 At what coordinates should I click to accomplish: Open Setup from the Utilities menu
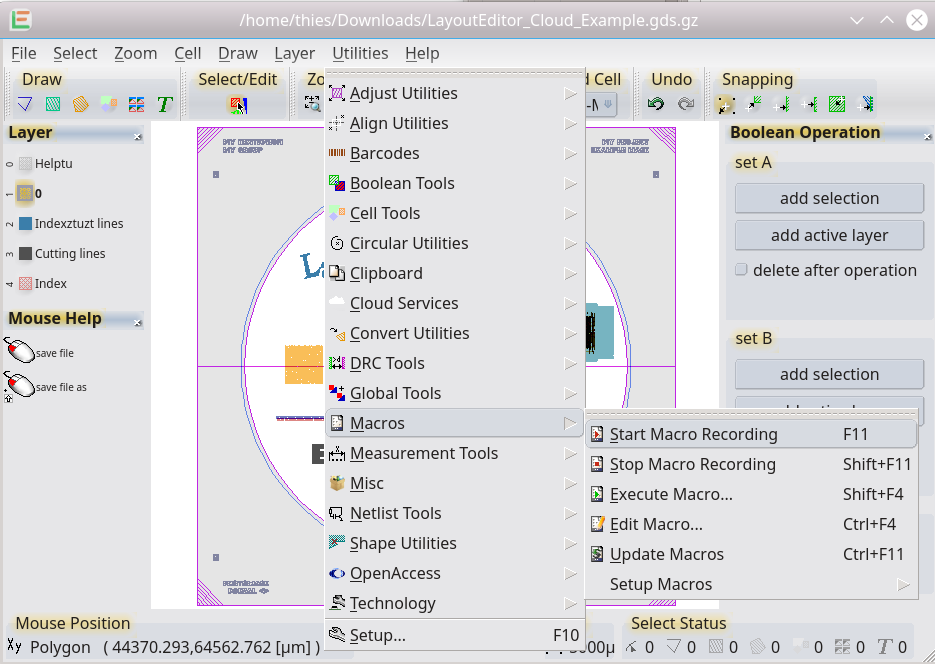pos(378,635)
